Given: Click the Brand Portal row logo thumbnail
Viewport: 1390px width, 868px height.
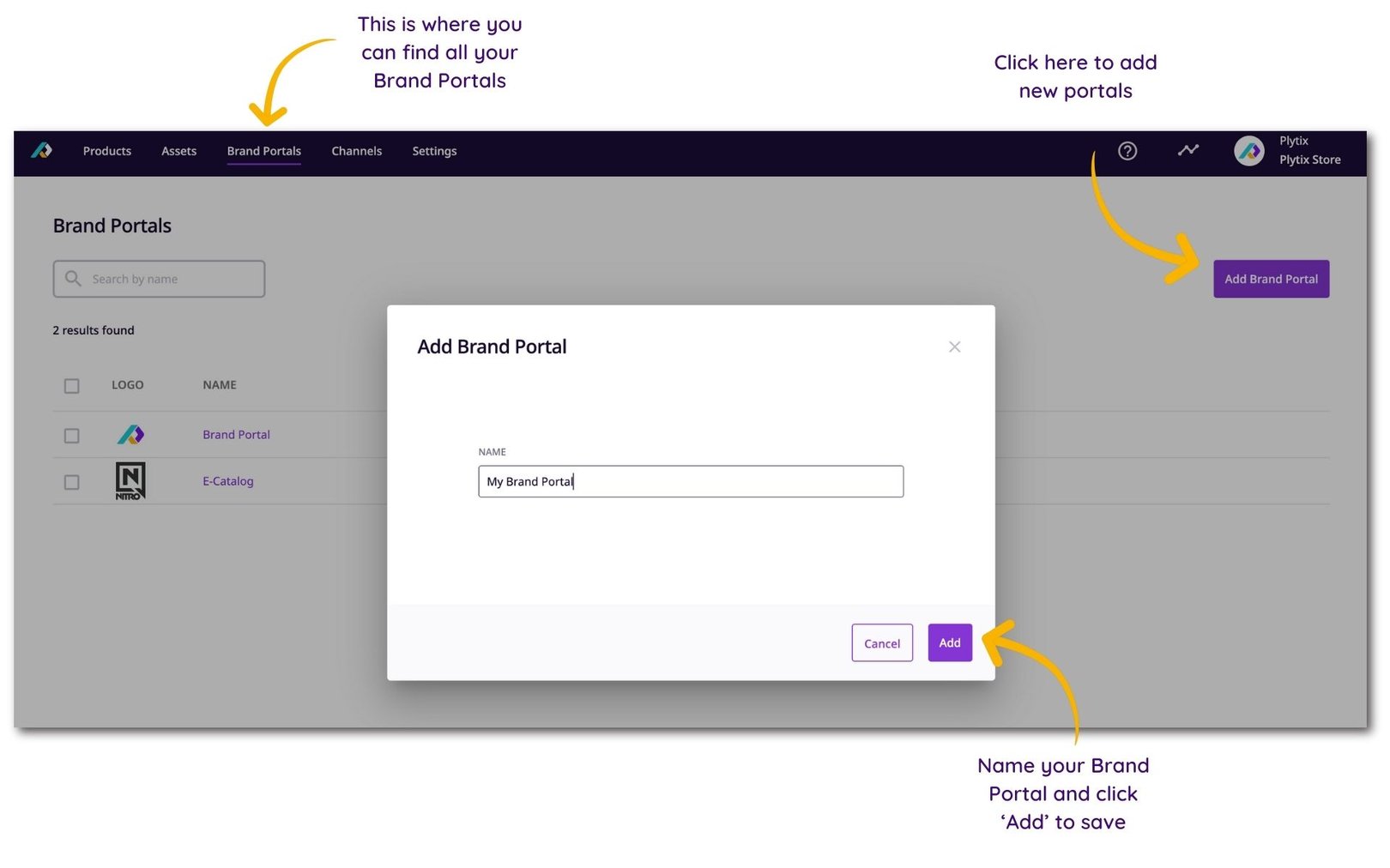Looking at the screenshot, I should pyautogui.click(x=130, y=435).
